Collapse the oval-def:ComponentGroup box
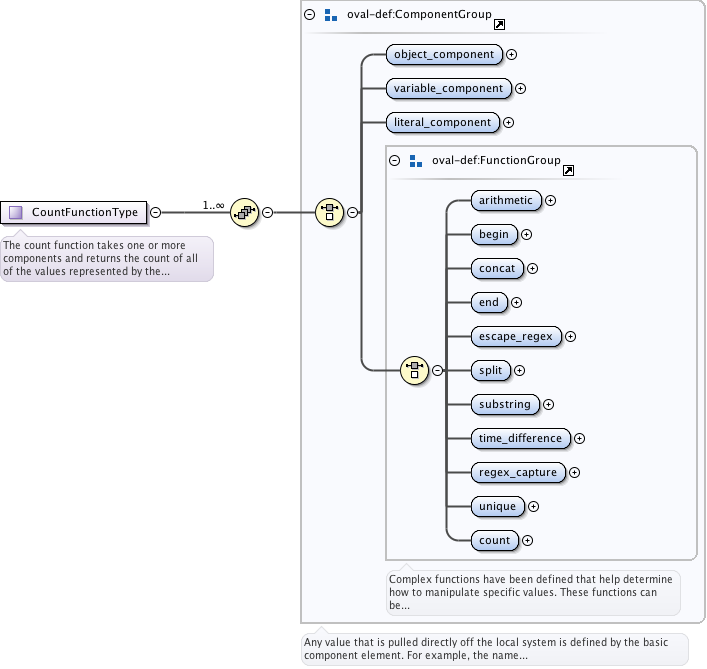Screen dimensions: 707x669 coord(309,15)
